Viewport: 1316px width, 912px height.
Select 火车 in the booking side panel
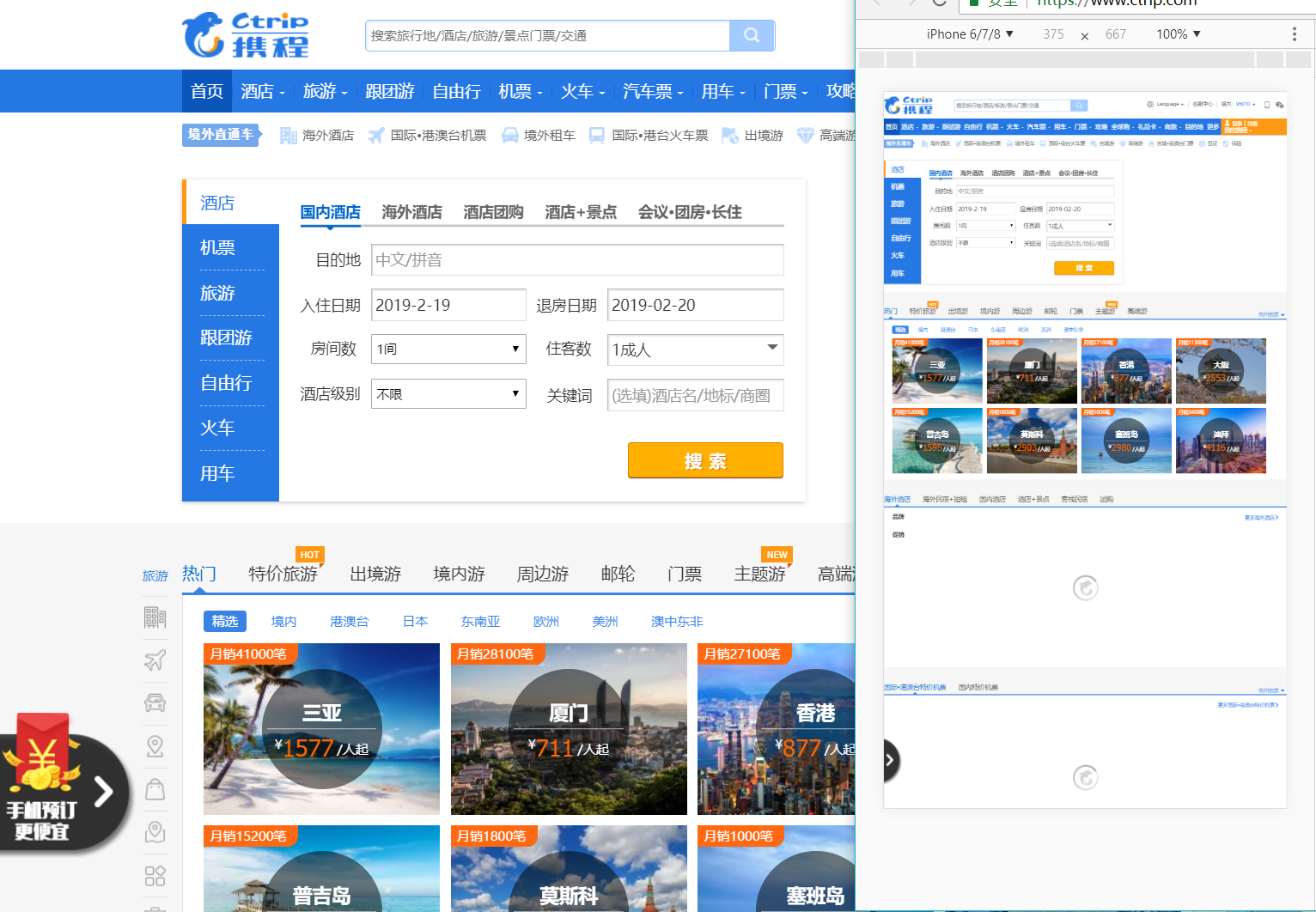(x=230, y=428)
